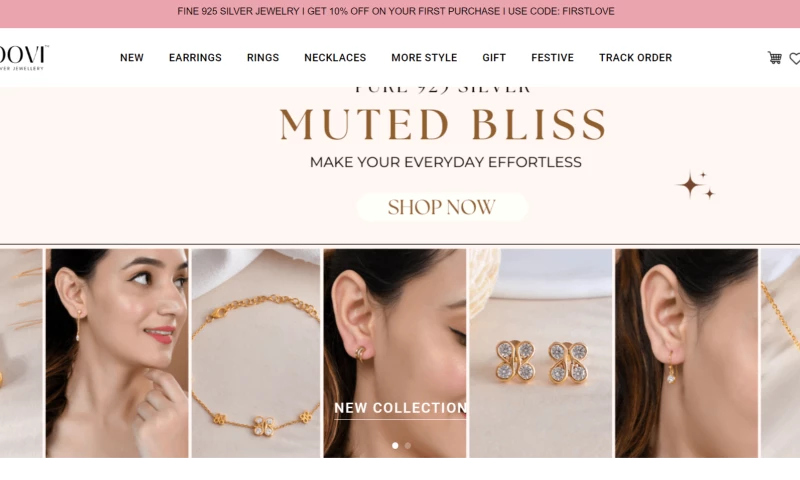Open the wishlist heart icon
This screenshot has height=480, width=800.
tap(795, 59)
